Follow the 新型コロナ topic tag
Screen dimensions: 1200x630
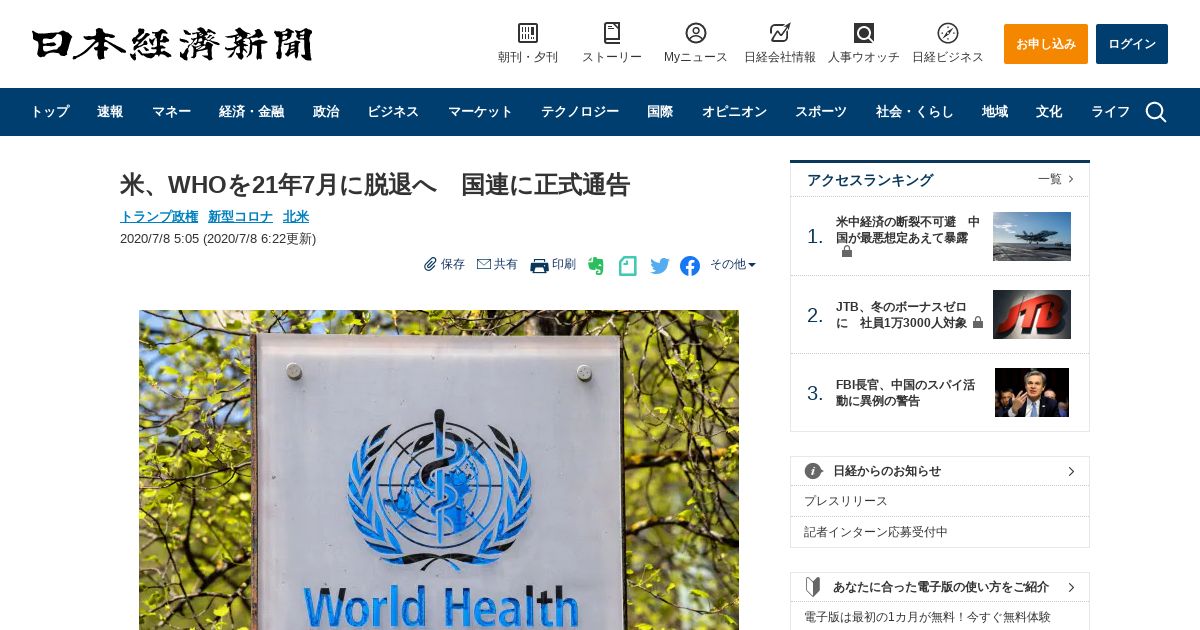[x=240, y=216]
